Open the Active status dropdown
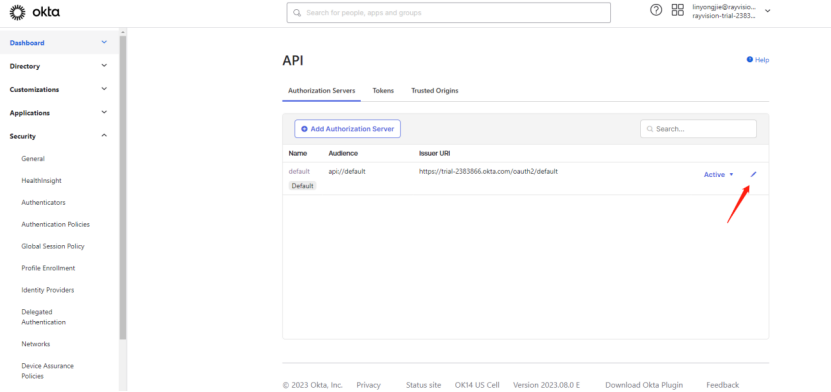This screenshot has width=831, height=392. (x=719, y=174)
